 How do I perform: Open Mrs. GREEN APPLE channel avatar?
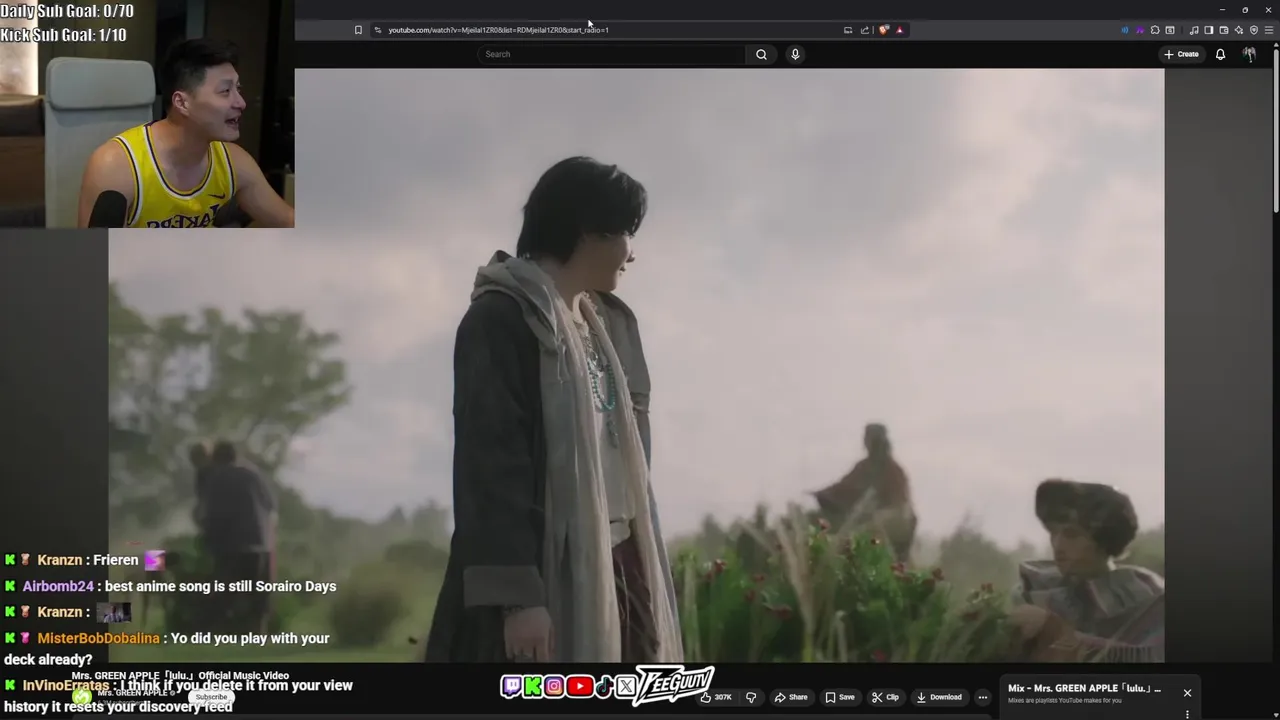tap(82, 697)
